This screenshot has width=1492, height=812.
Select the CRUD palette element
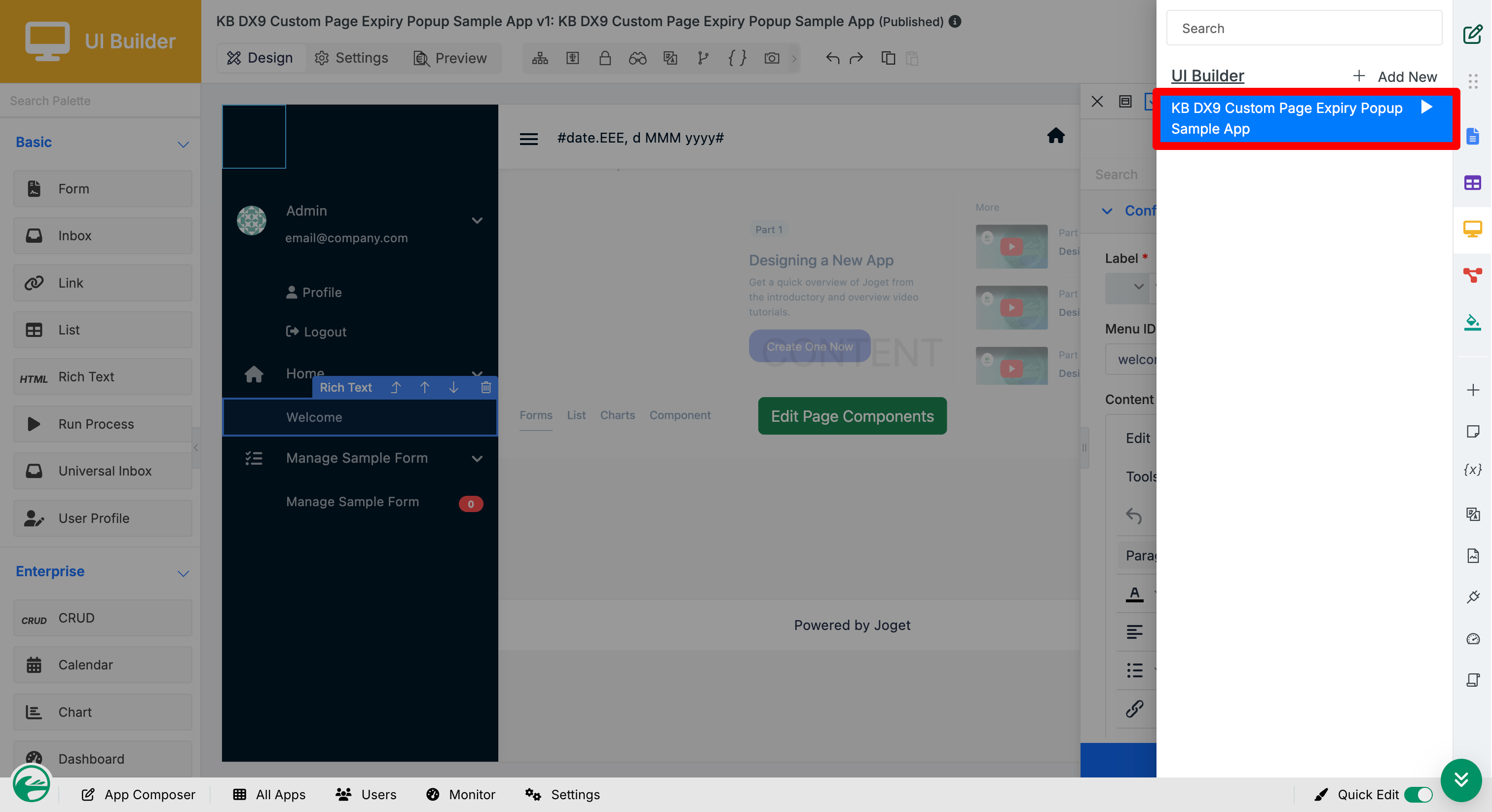pos(103,618)
